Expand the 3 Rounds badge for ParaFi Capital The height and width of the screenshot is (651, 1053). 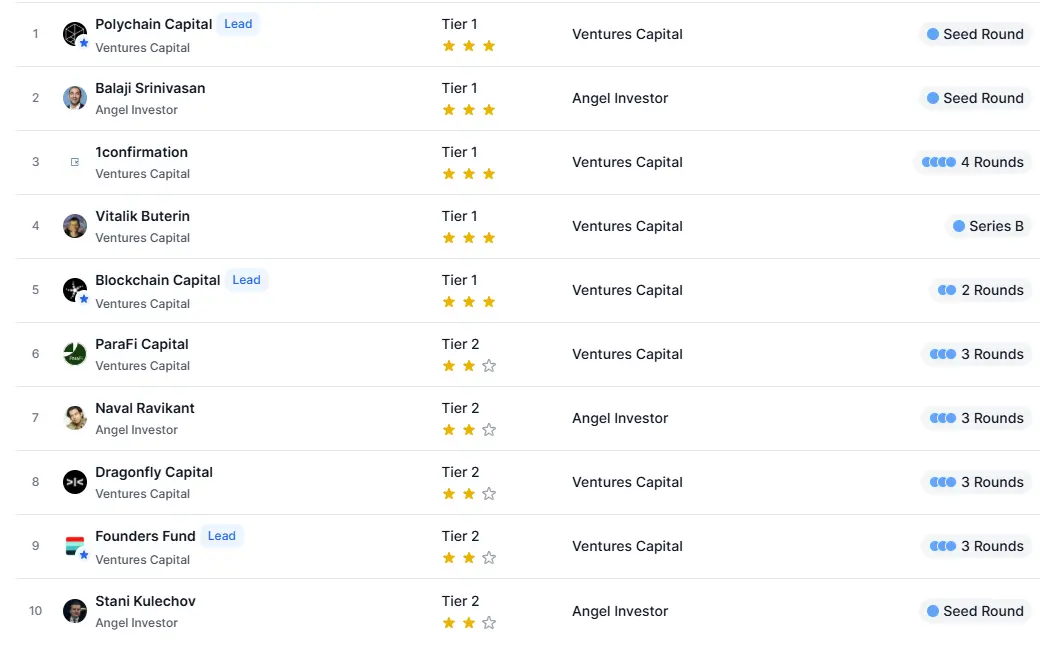[x=977, y=354]
